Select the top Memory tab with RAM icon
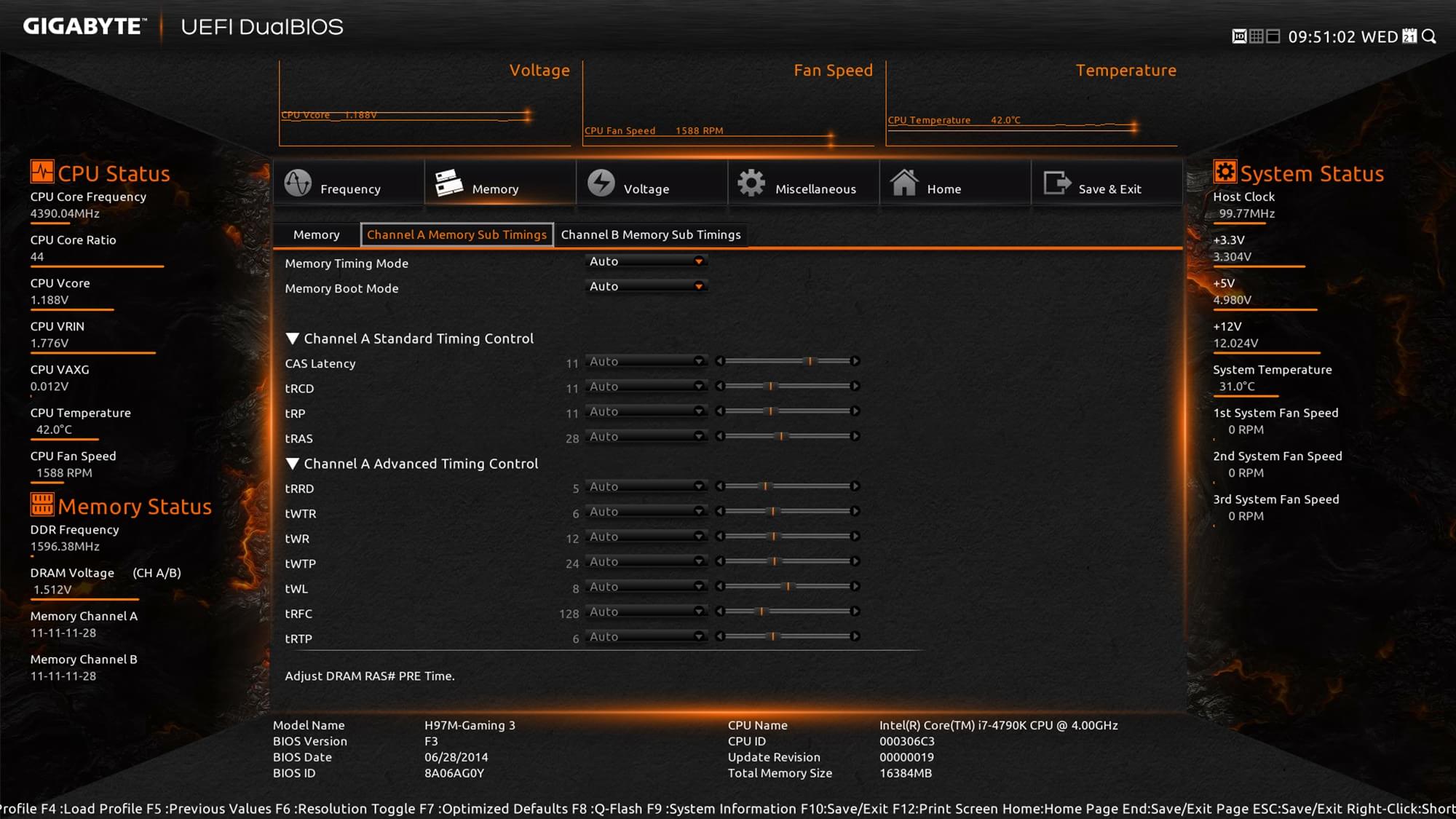 [x=499, y=183]
